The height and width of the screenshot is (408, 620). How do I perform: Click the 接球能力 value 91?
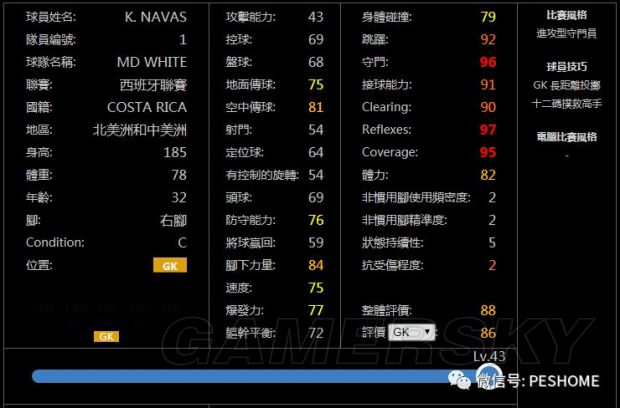point(488,85)
